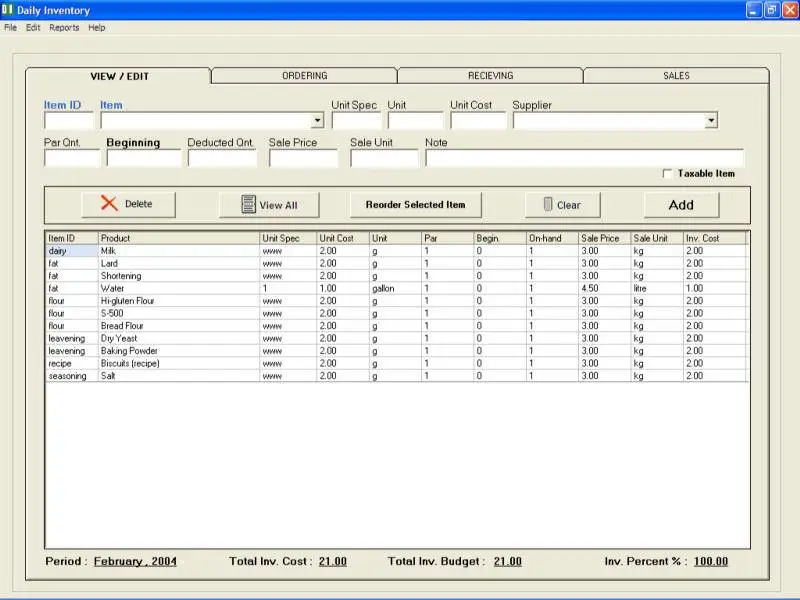Click the Inv. Percent 100.00 value
This screenshot has width=800, height=600.
pyautogui.click(x=711, y=561)
